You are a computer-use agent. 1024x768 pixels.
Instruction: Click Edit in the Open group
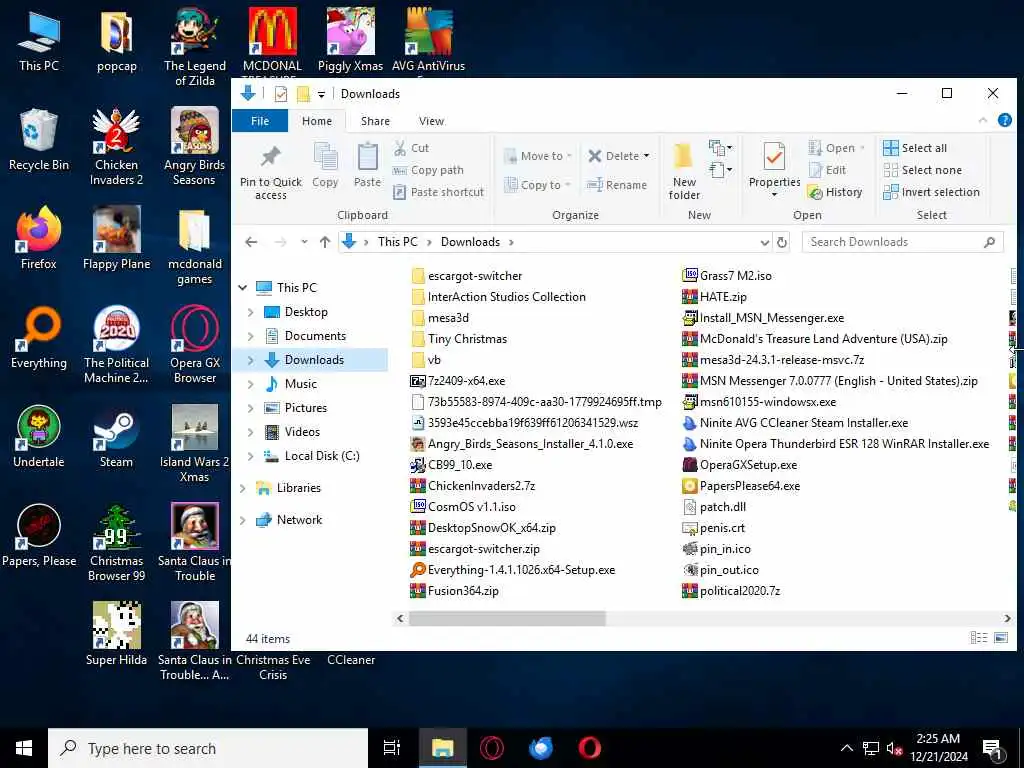click(x=827, y=170)
